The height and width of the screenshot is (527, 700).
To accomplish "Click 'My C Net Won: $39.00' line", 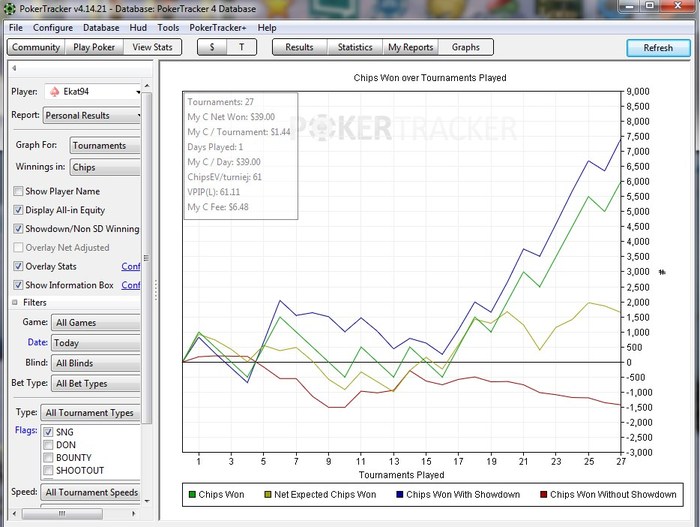I will [x=231, y=117].
